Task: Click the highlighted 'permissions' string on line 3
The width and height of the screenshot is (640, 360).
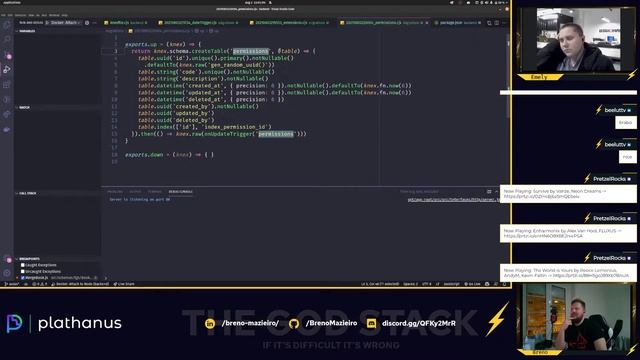Action: [x=251, y=51]
